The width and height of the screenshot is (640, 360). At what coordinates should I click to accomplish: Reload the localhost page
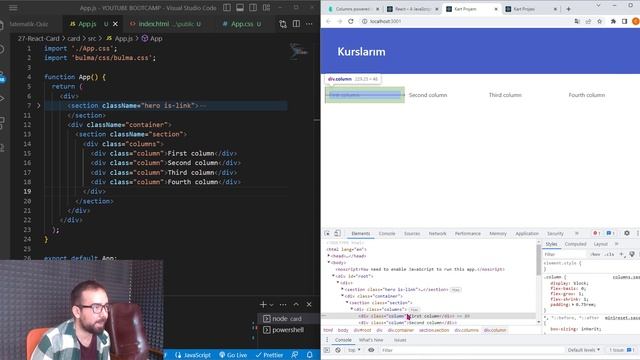coord(351,21)
